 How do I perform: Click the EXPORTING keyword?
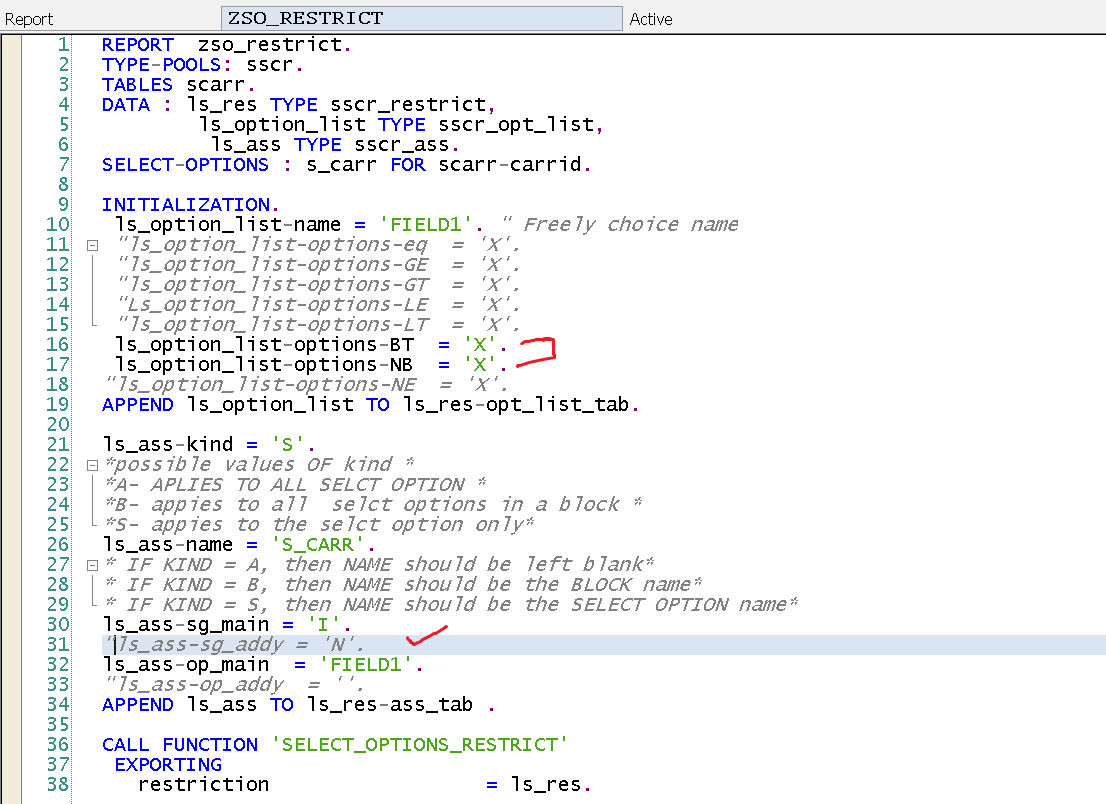click(x=168, y=764)
